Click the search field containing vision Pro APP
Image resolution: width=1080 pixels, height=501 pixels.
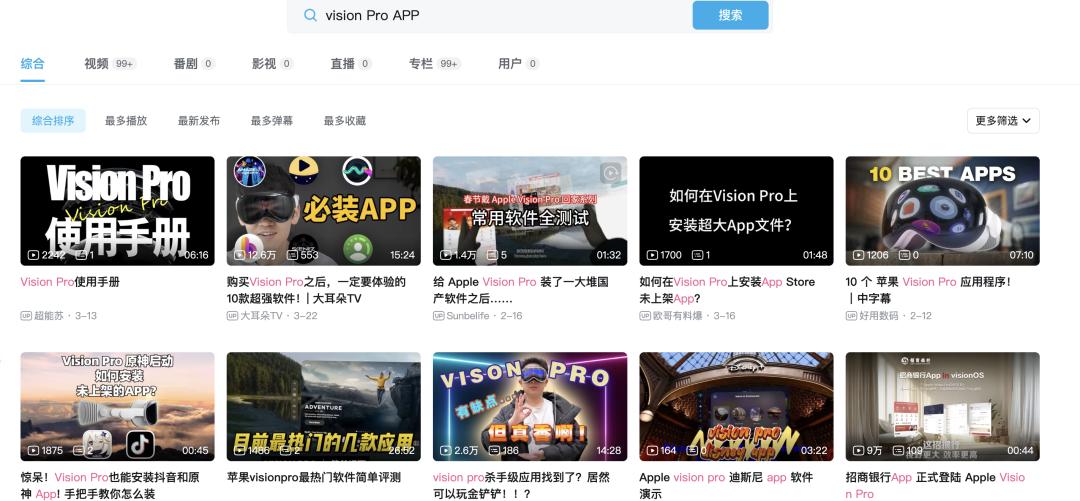500,15
